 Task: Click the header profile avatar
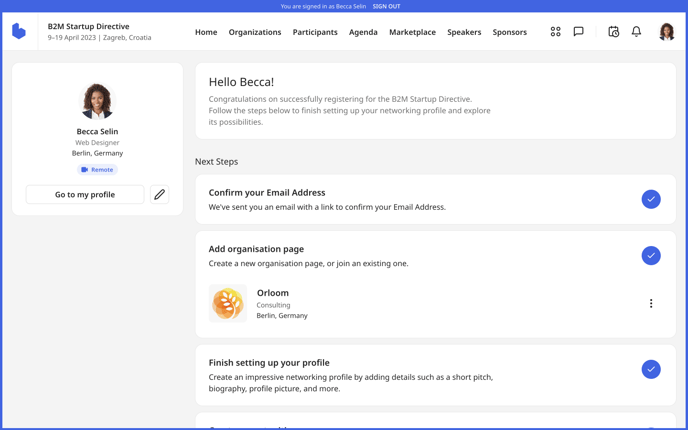coord(666,32)
